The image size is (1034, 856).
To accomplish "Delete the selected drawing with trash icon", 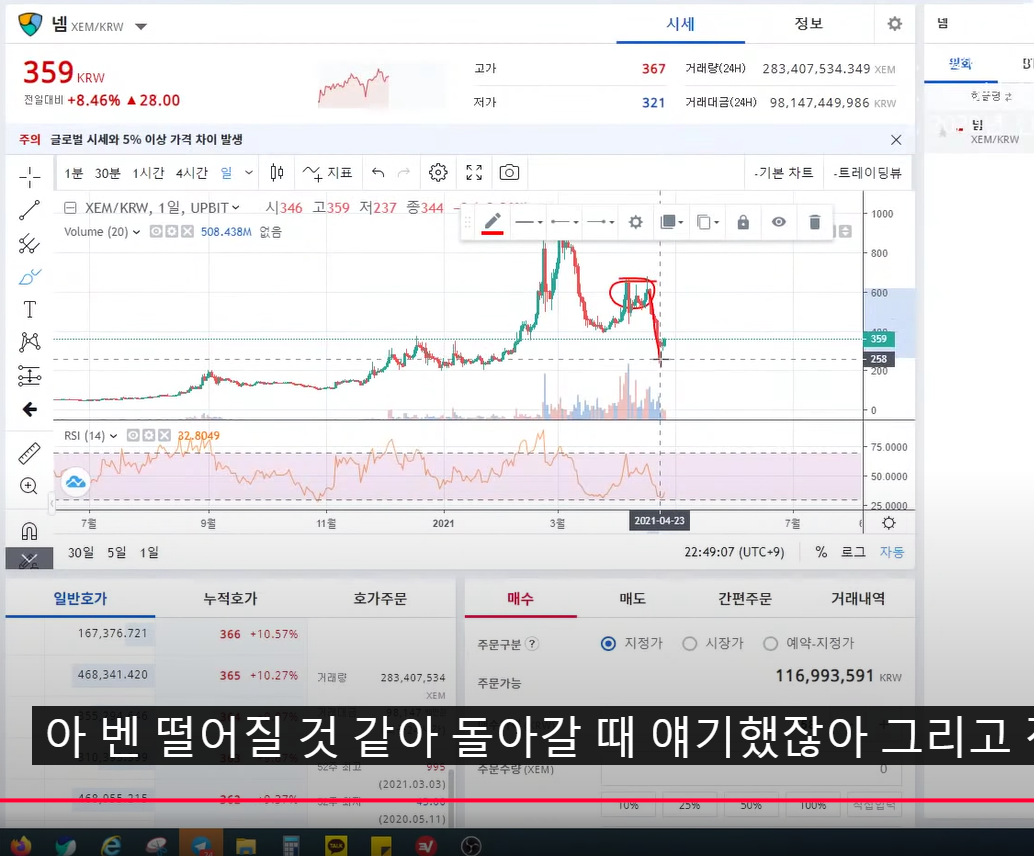I will click(814, 222).
